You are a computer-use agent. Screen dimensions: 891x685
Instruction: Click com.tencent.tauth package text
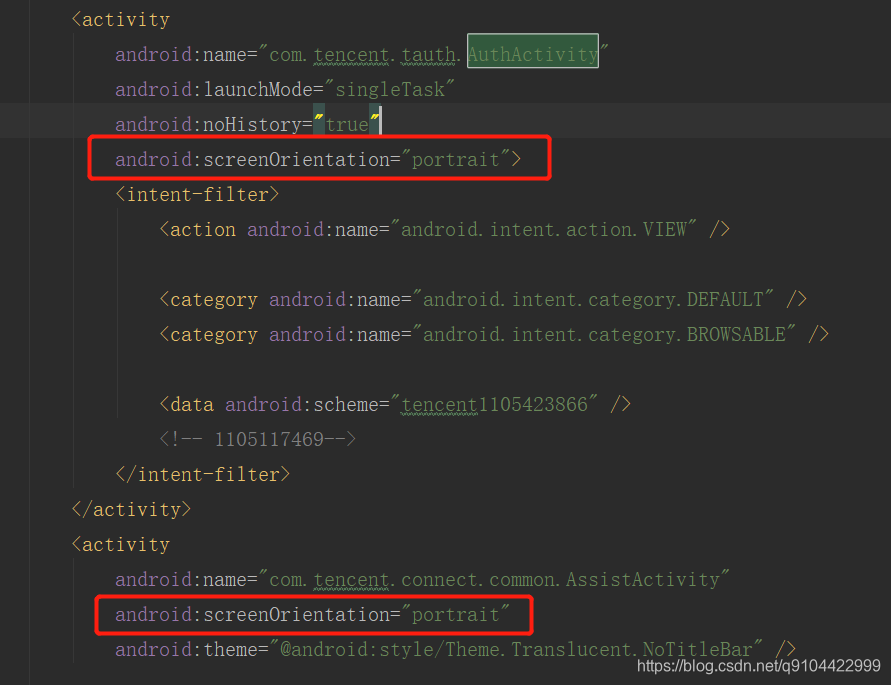[x=363, y=55]
